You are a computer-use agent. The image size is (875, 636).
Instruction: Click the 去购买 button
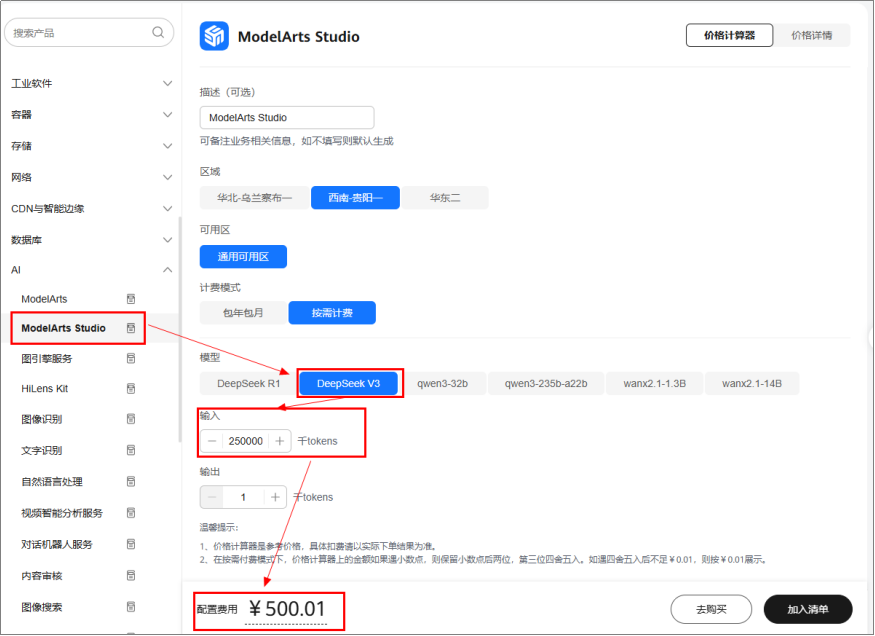711,609
